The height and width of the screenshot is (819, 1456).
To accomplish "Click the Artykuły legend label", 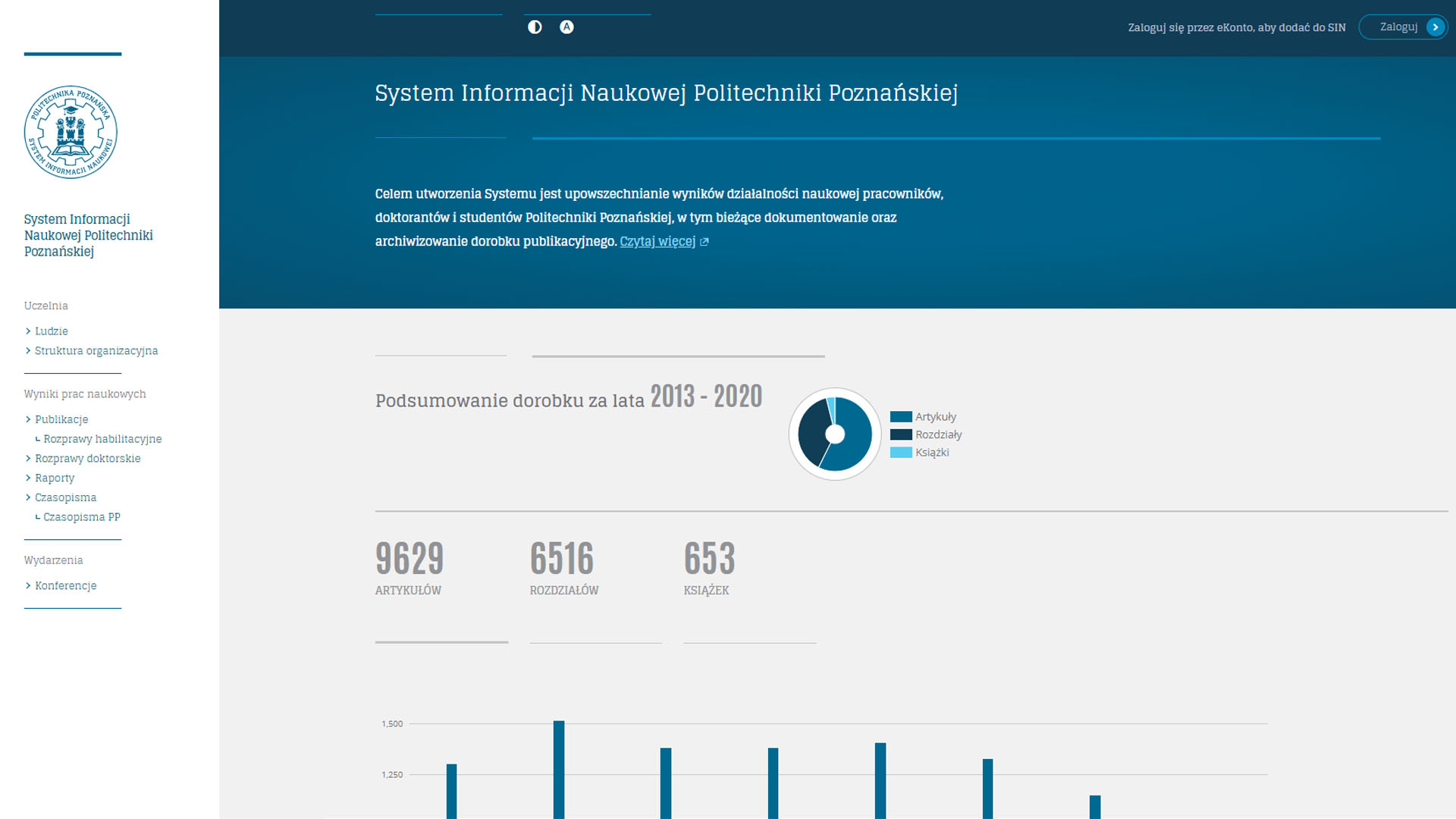I will click(936, 417).
